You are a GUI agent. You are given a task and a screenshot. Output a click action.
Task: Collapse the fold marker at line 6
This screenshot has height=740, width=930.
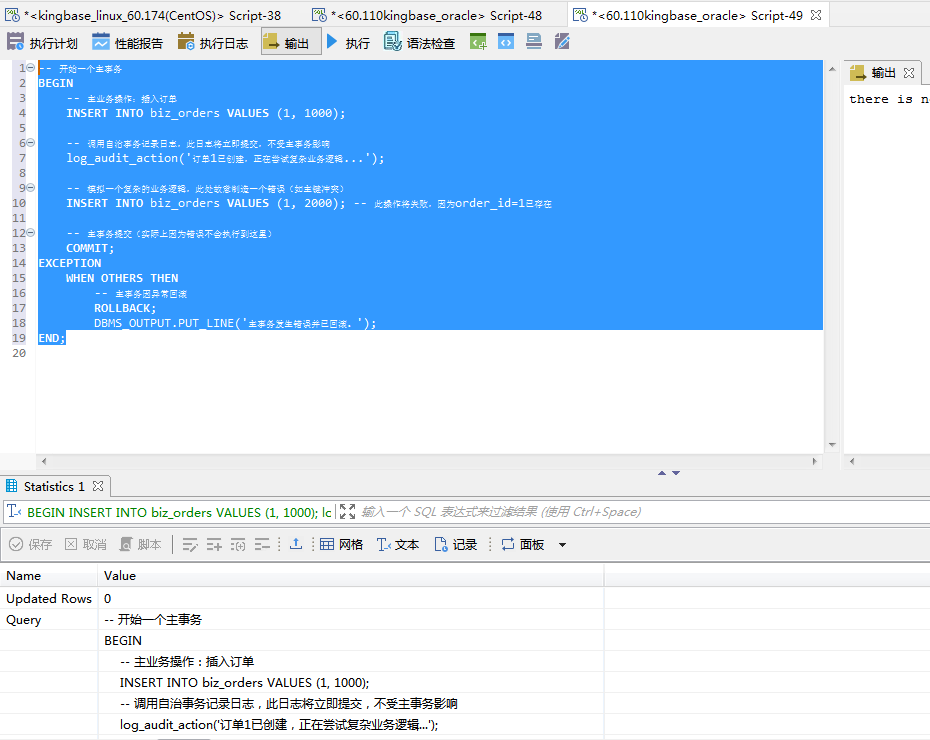point(30,143)
